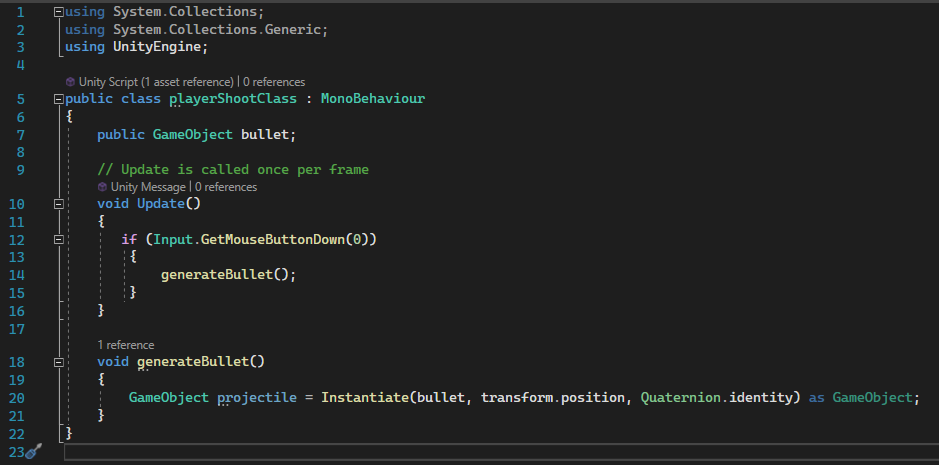This screenshot has height=465, width=939.
Task: Click the "Unity Message" CodeLens text
Action: pyautogui.click(x=148, y=186)
